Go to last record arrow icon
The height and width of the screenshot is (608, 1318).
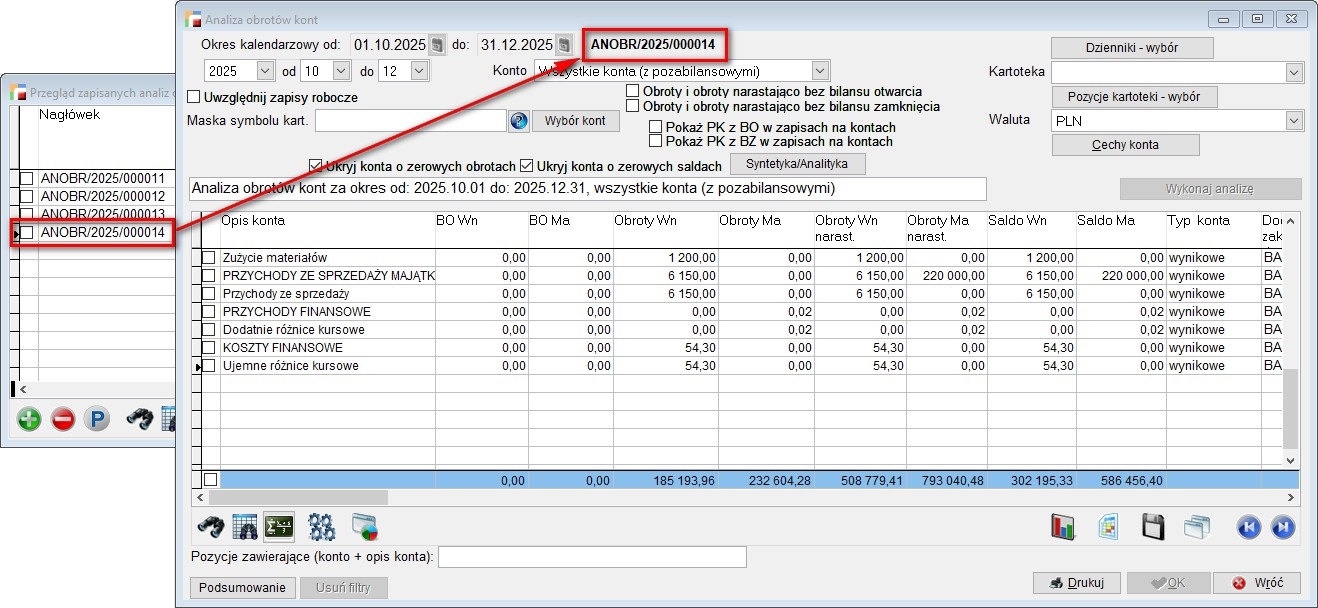1283,527
